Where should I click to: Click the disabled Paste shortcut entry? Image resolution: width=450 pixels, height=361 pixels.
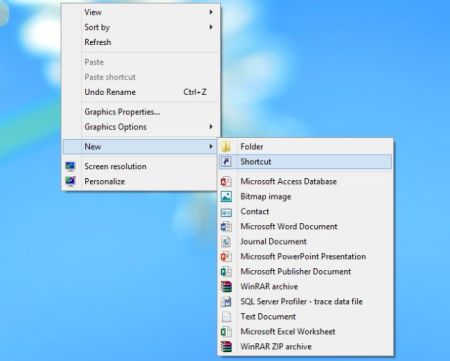(x=140, y=77)
